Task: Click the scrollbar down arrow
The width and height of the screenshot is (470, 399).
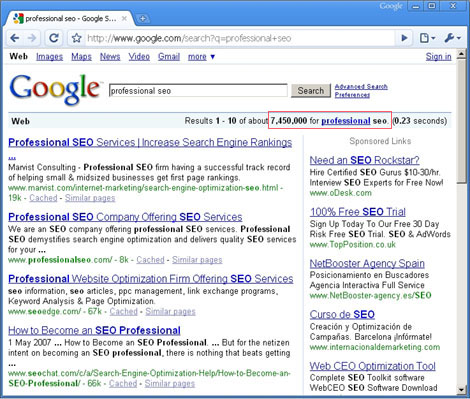Action: [461, 389]
